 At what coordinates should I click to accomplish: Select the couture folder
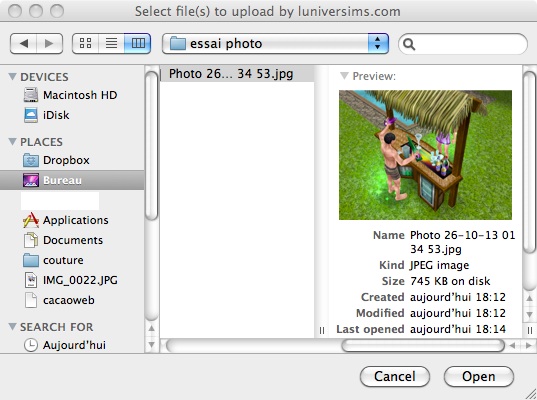53,260
